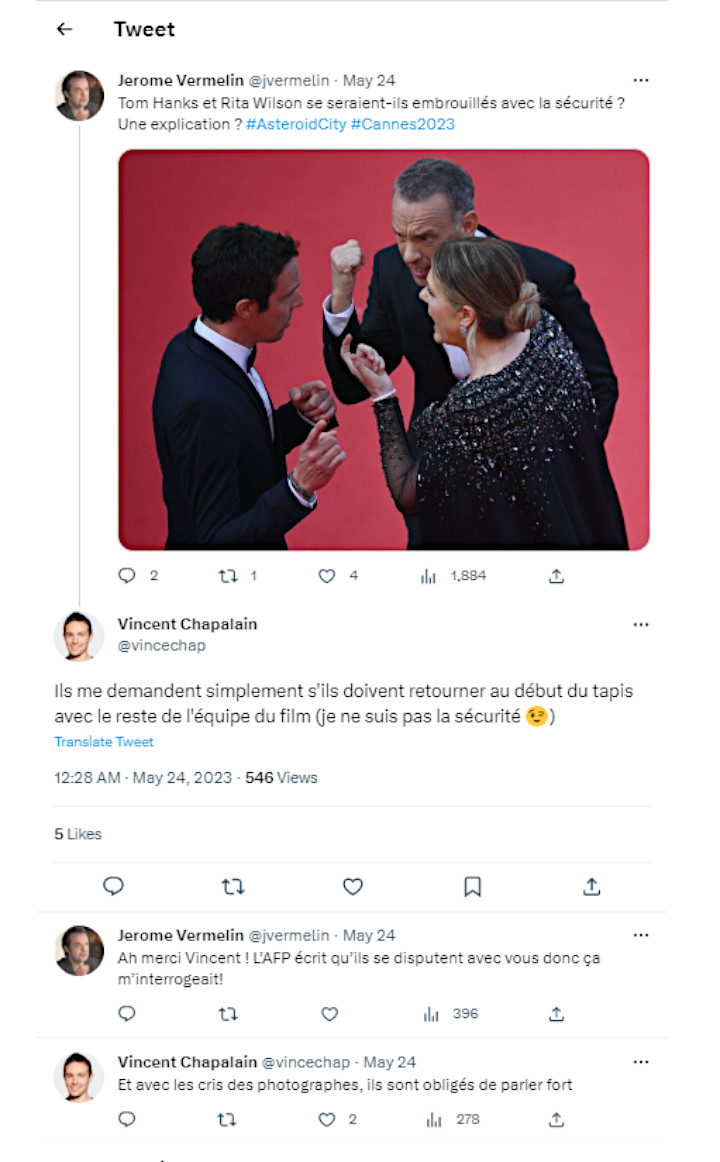Open the #AsteroidCity hashtag

click(296, 124)
